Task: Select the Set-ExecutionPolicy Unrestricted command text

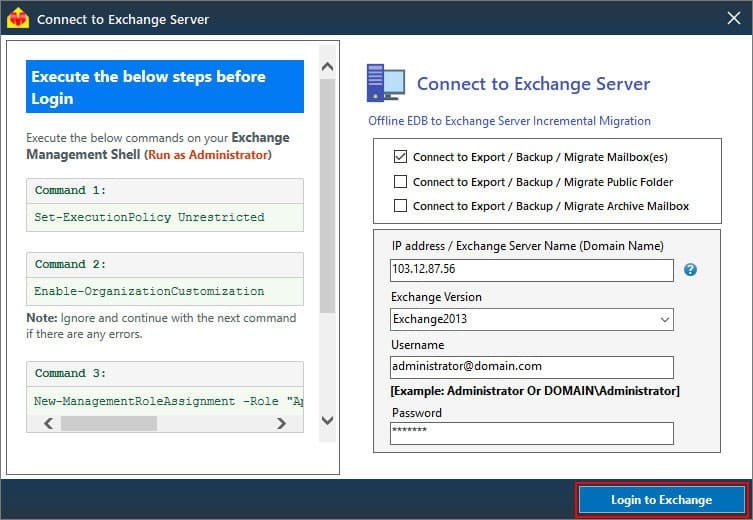Action: click(149, 217)
